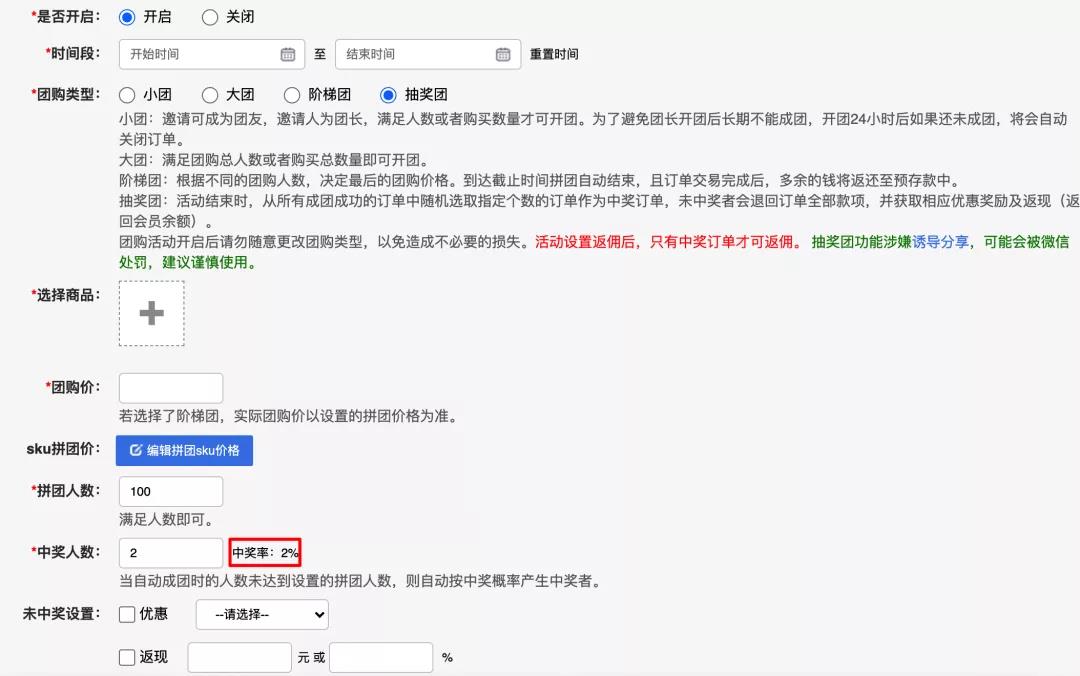Click the red 活动设置返佣后 warning text
Screen dimensions: 1080x676
[x=667, y=242]
